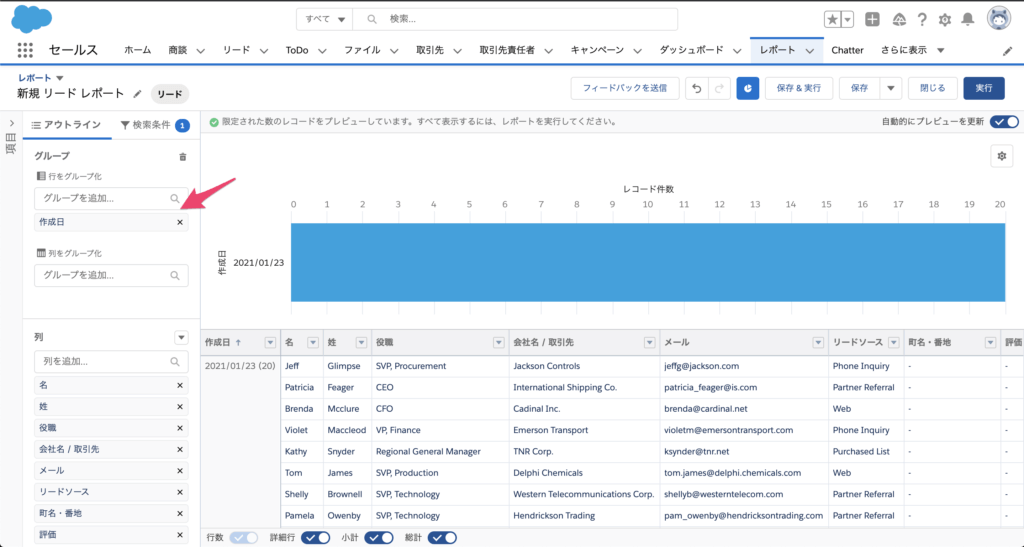Click the 保存 & 実行 button

[799, 88]
